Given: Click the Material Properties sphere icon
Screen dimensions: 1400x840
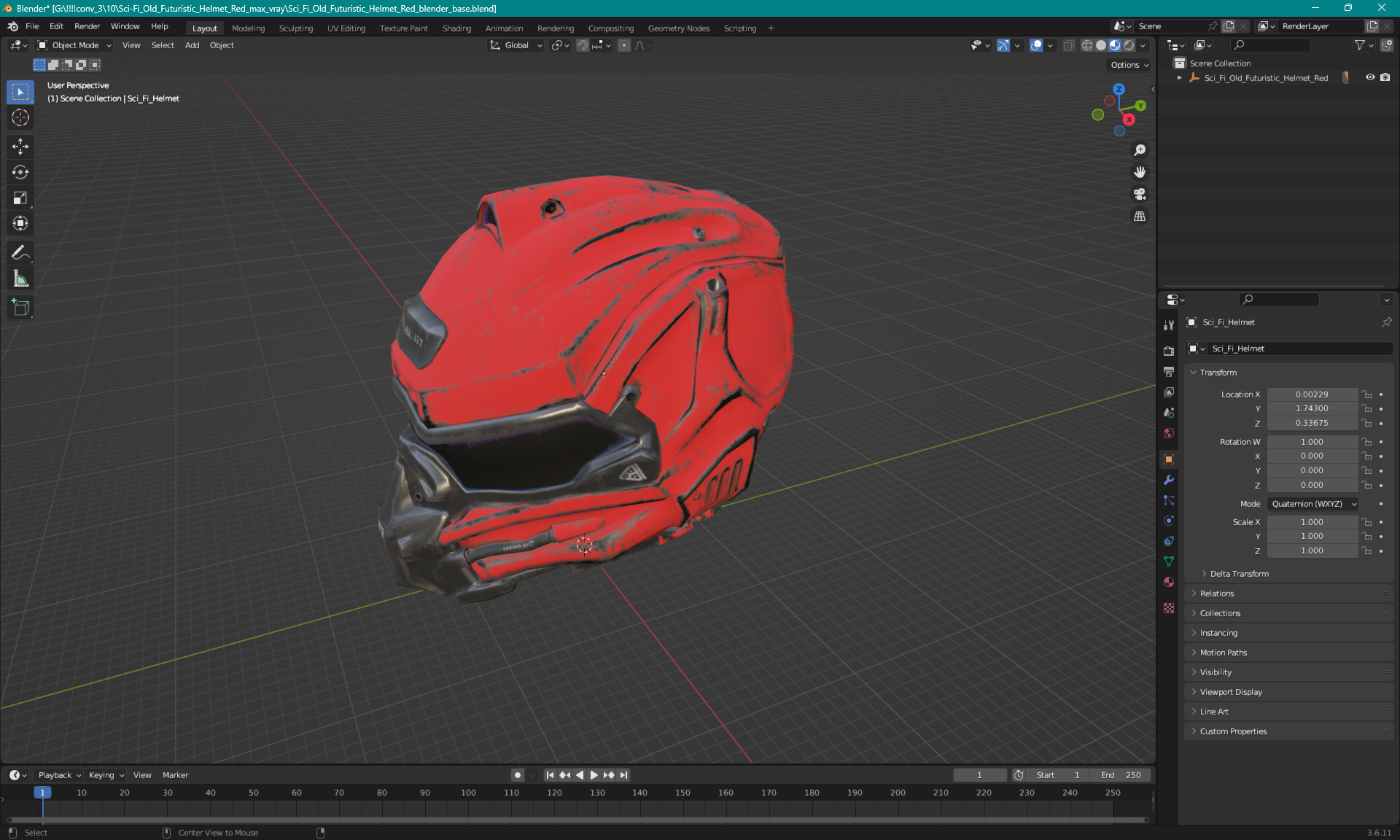Looking at the screenshot, I should 1168,581.
